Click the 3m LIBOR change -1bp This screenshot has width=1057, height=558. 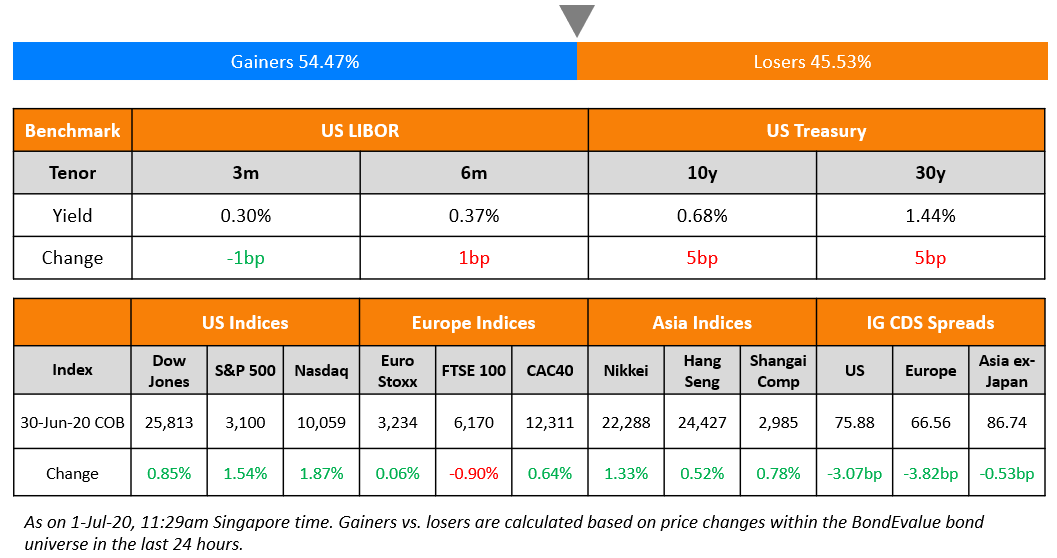(x=246, y=257)
